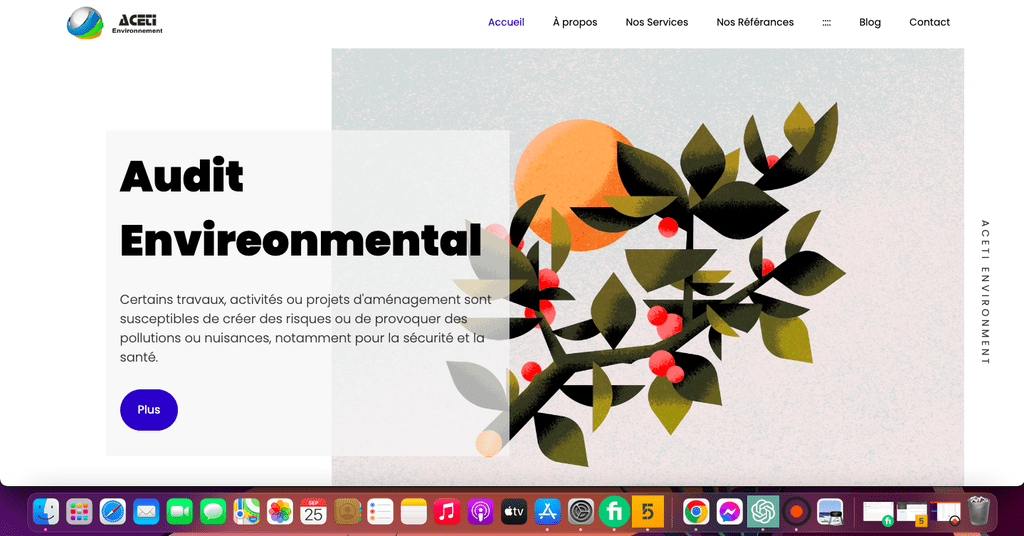Restore the minimized recorder window
This screenshot has width=1024, height=536.
pos(946,513)
